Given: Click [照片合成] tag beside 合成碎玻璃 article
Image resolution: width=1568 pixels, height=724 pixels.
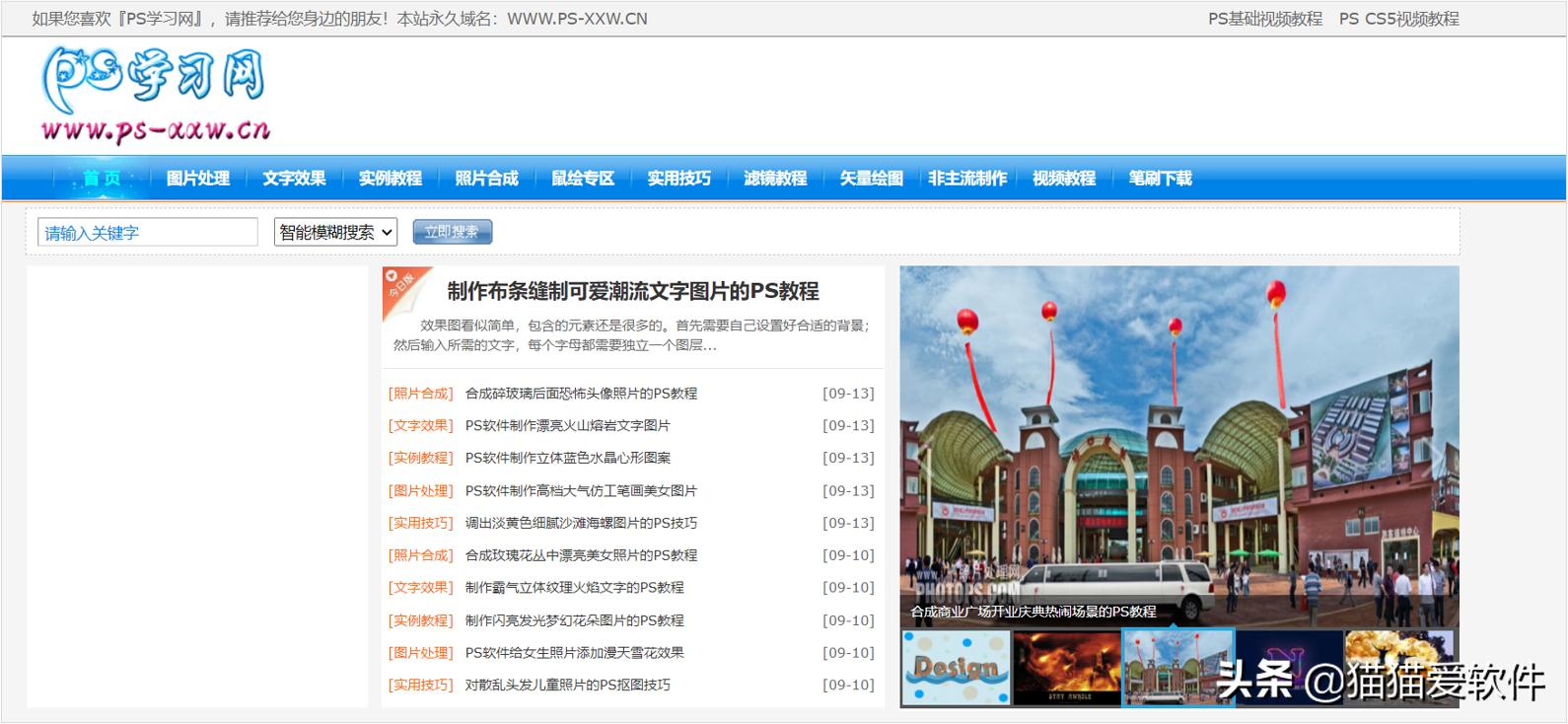Looking at the screenshot, I should 421,394.
